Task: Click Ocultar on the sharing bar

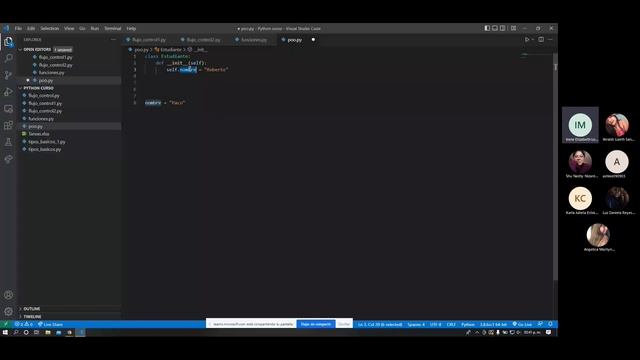Action: (x=344, y=324)
